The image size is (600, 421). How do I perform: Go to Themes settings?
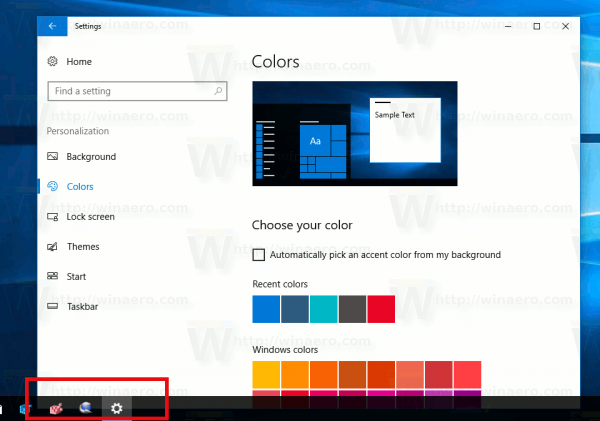[x=83, y=246]
